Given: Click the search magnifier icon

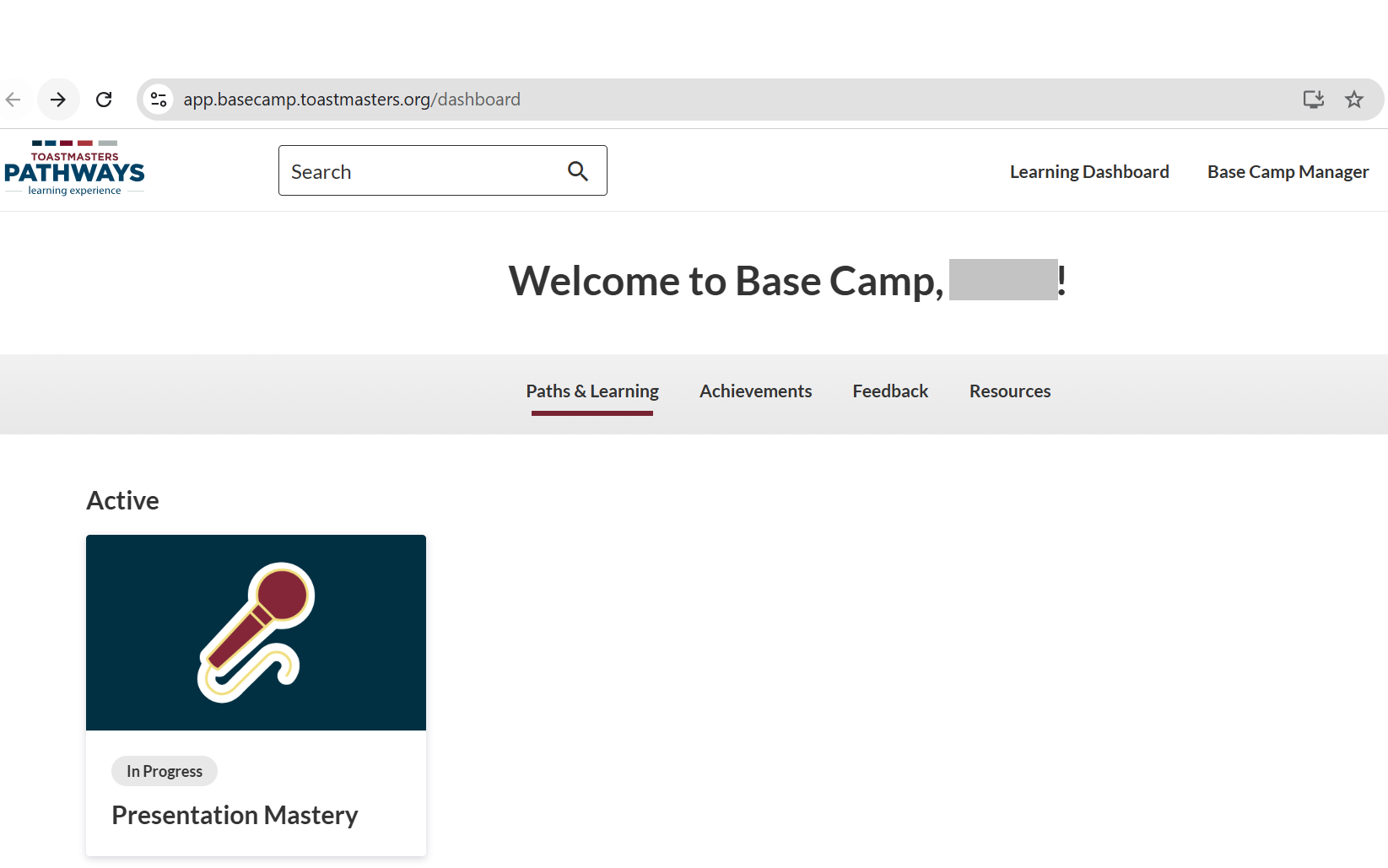Looking at the screenshot, I should [578, 171].
